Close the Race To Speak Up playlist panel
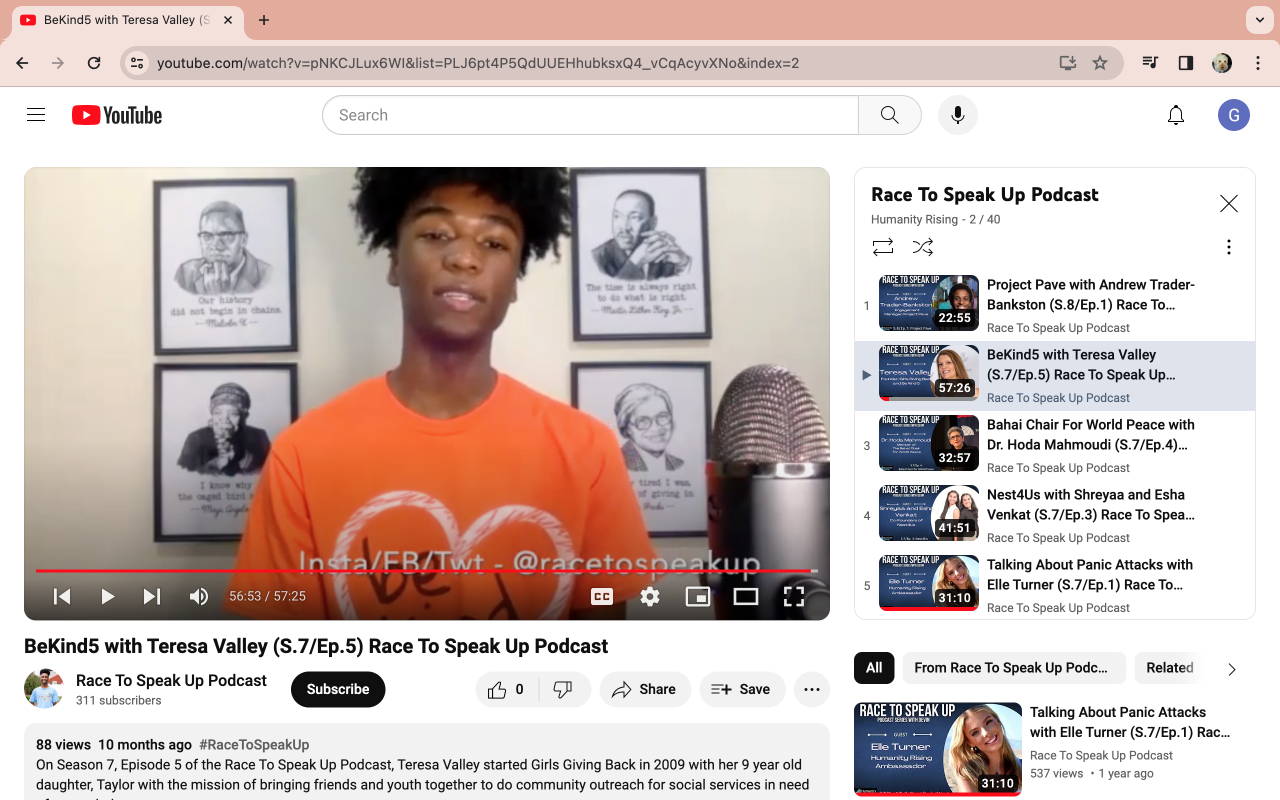 [x=1229, y=204]
